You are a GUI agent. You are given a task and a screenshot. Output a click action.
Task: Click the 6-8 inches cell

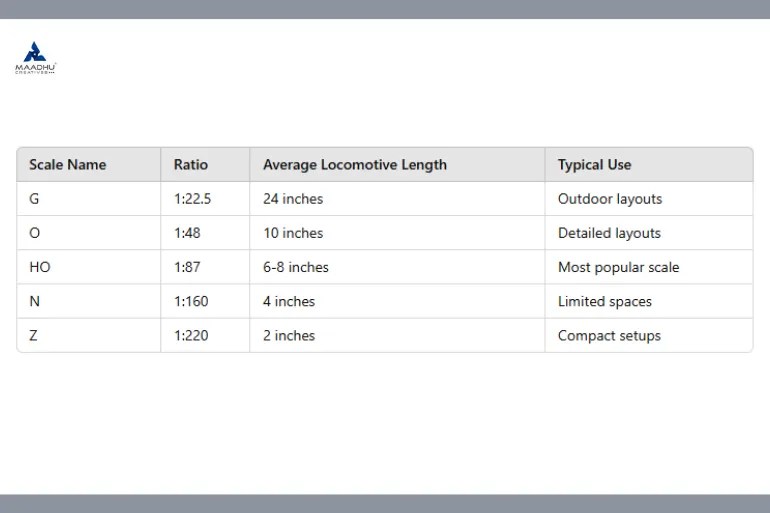397,267
